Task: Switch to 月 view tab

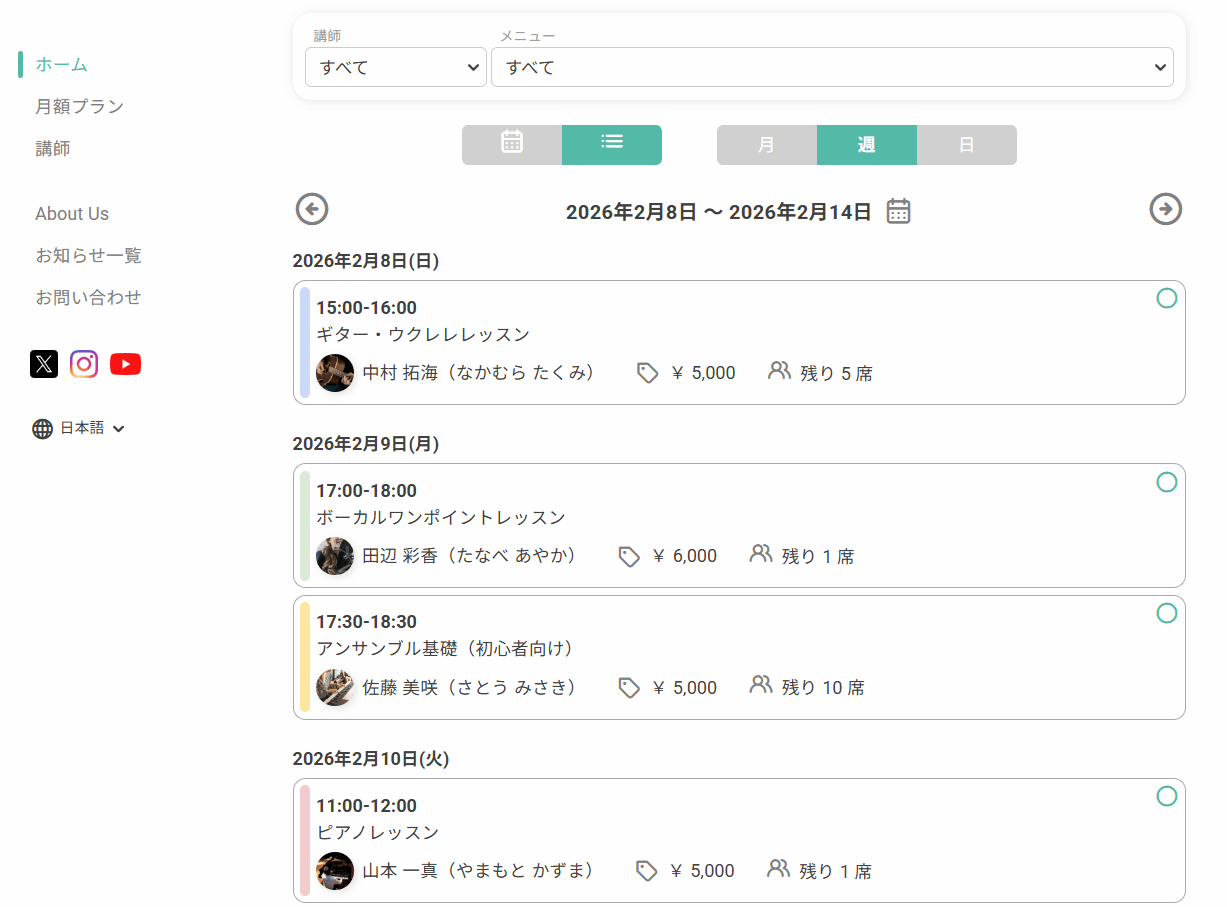Action: [767, 145]
